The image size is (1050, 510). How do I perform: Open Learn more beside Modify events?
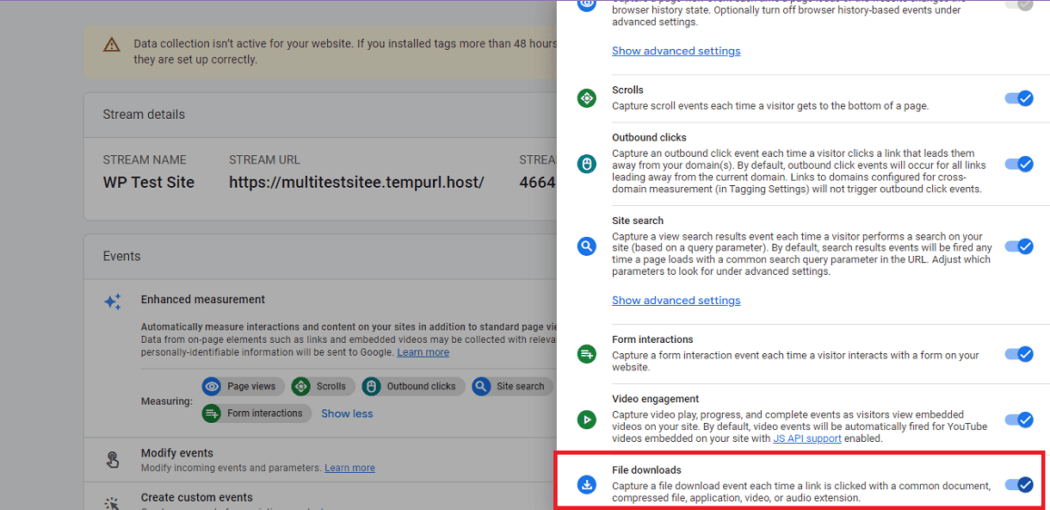click(350, 468)
